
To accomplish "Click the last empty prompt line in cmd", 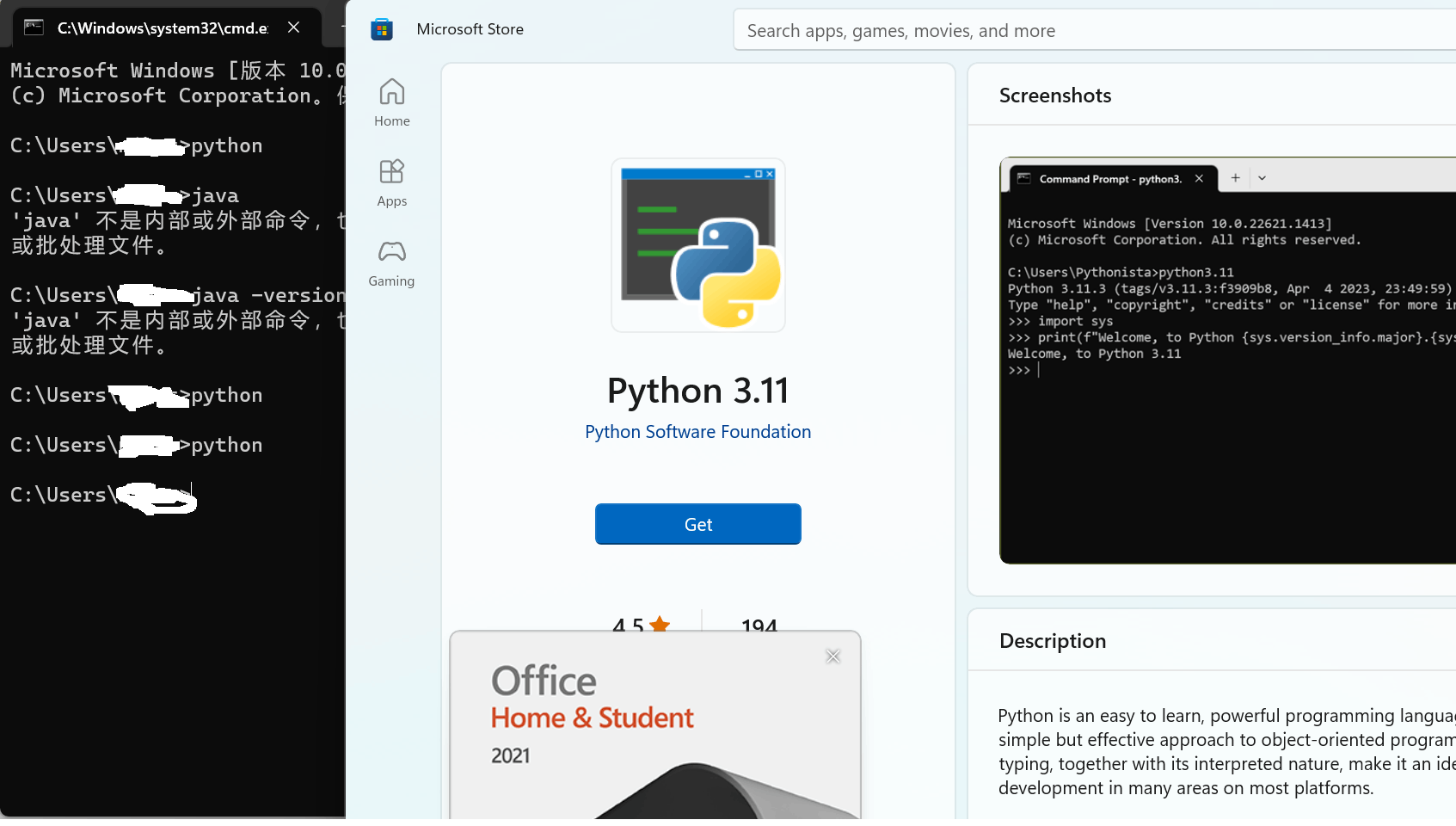I will [104, 496].
